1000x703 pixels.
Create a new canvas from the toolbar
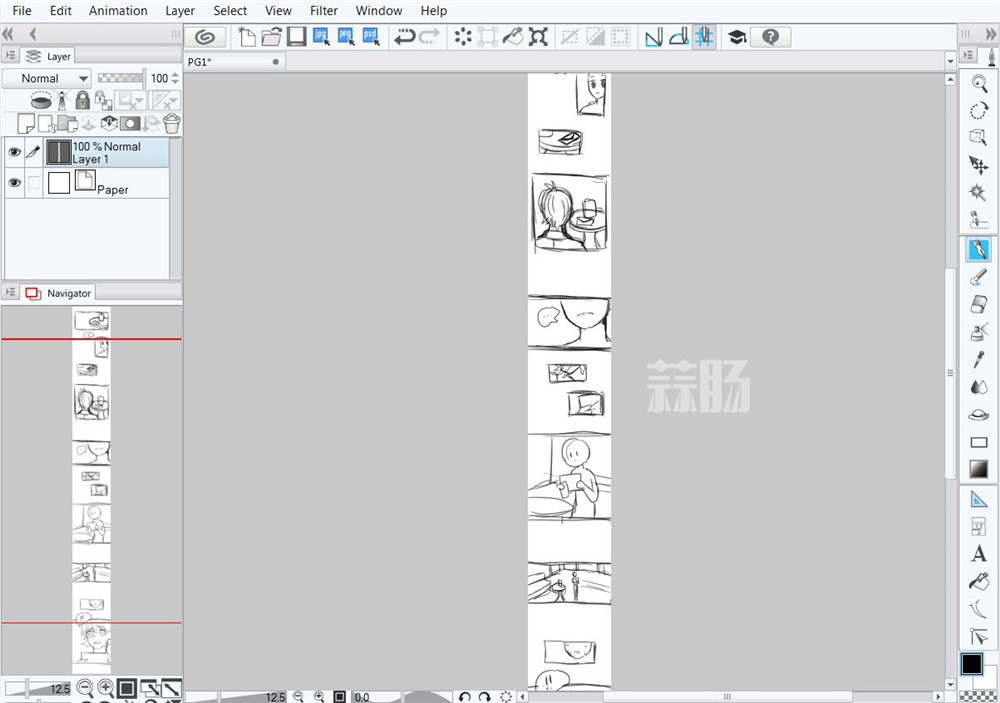pos(246,37)
